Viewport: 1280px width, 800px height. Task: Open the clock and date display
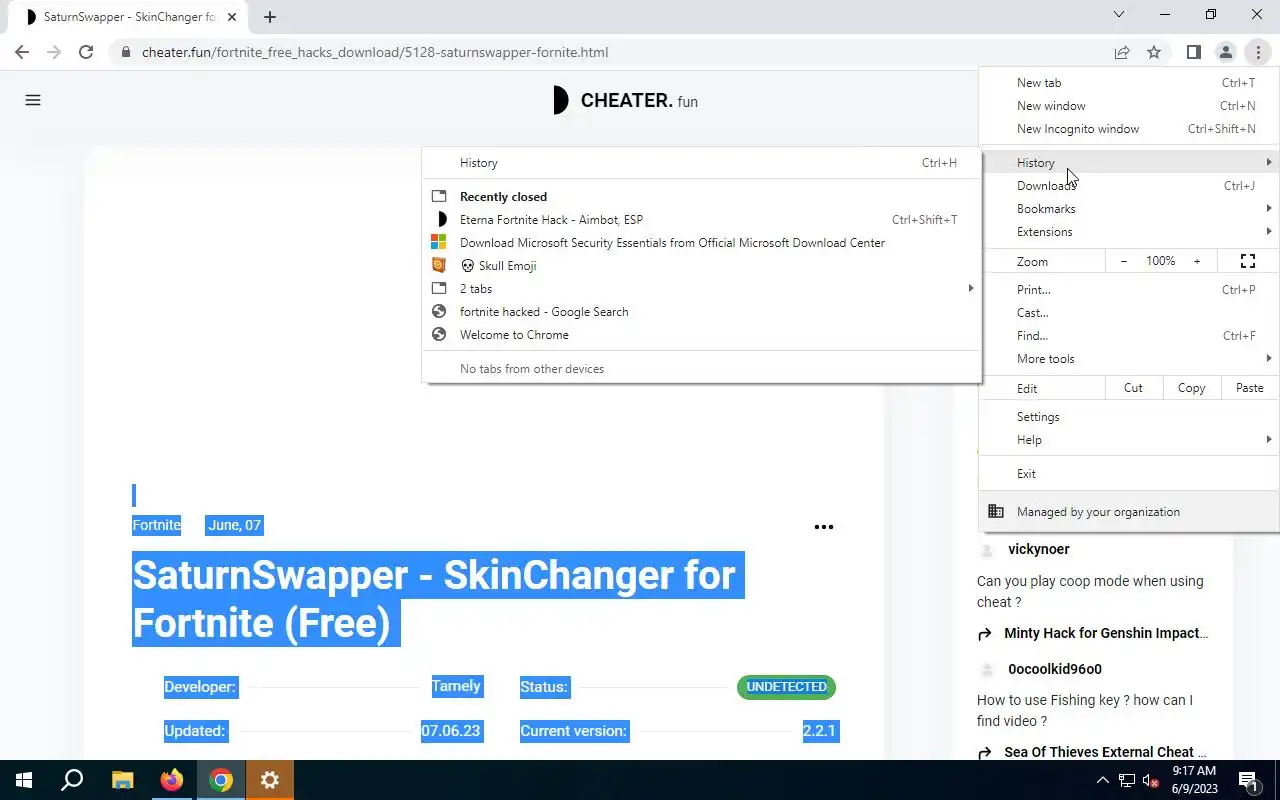click(1194, 780)
